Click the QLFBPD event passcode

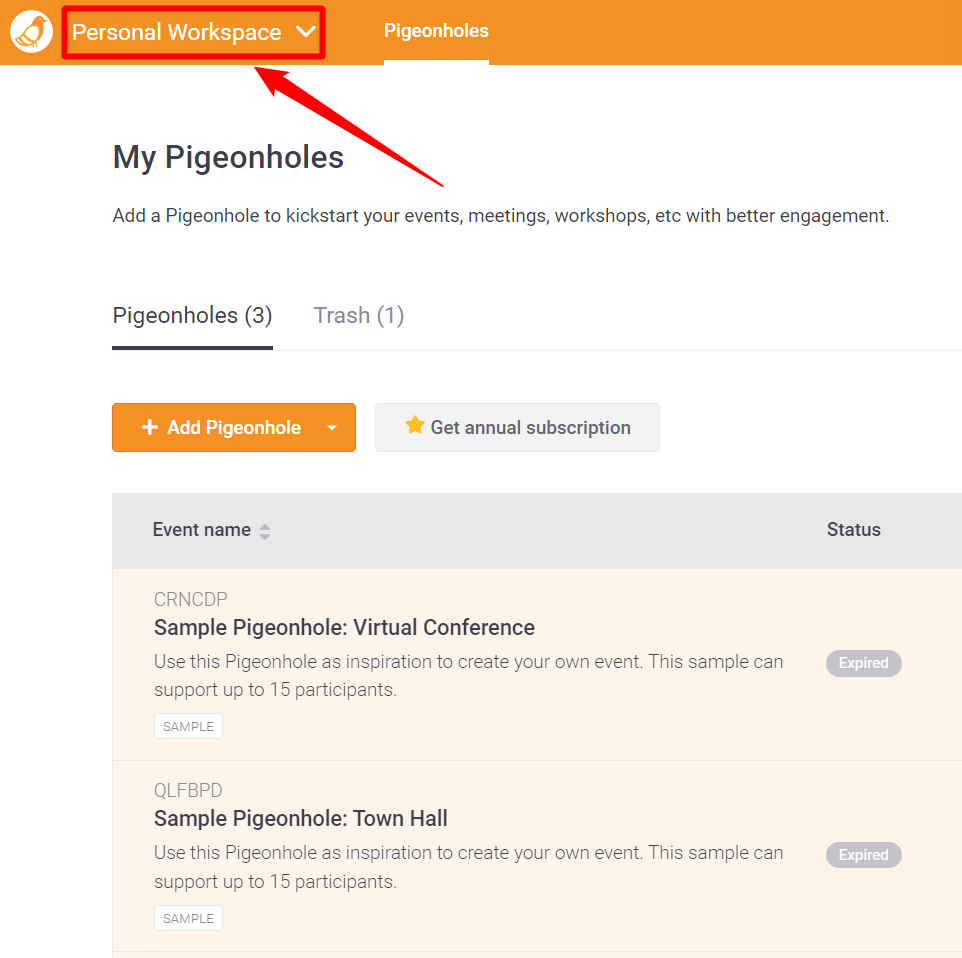pyautogui.click(x=188, y=791)
